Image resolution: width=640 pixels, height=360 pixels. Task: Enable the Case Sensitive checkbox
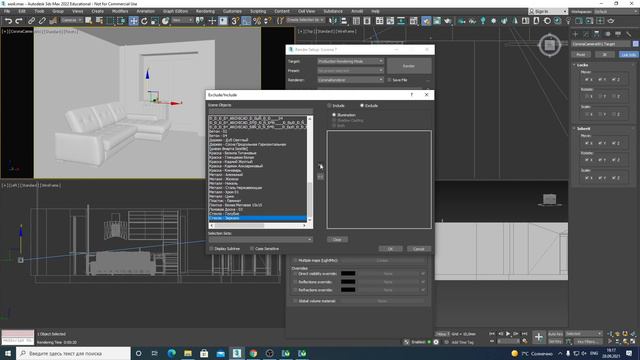[x=252, y=249]
